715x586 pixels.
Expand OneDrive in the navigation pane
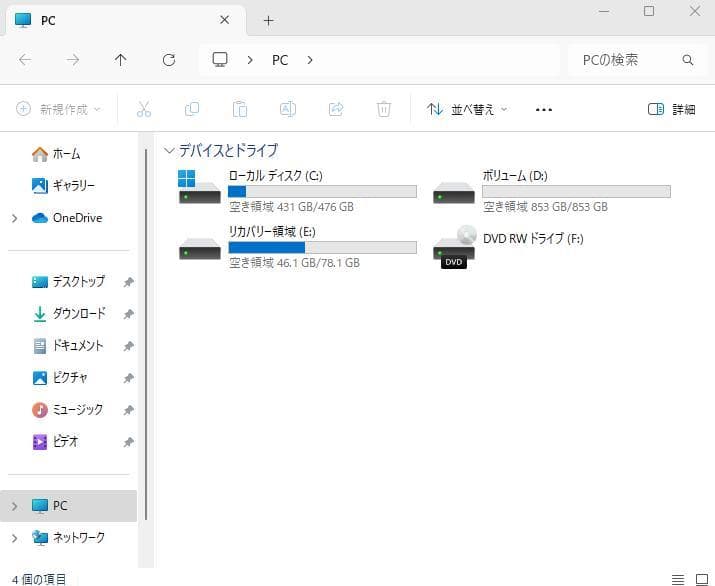click(x=15, y=218)
